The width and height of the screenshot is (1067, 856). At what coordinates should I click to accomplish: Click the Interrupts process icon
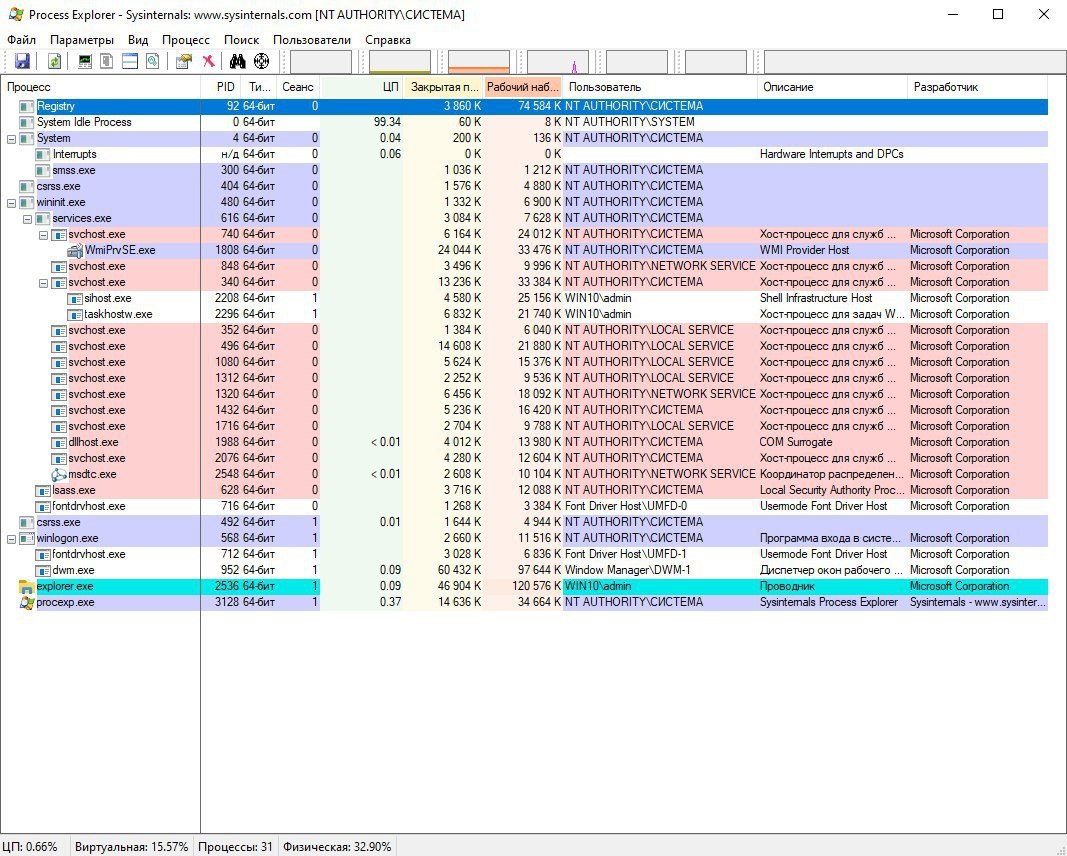(x=43, y=154)
